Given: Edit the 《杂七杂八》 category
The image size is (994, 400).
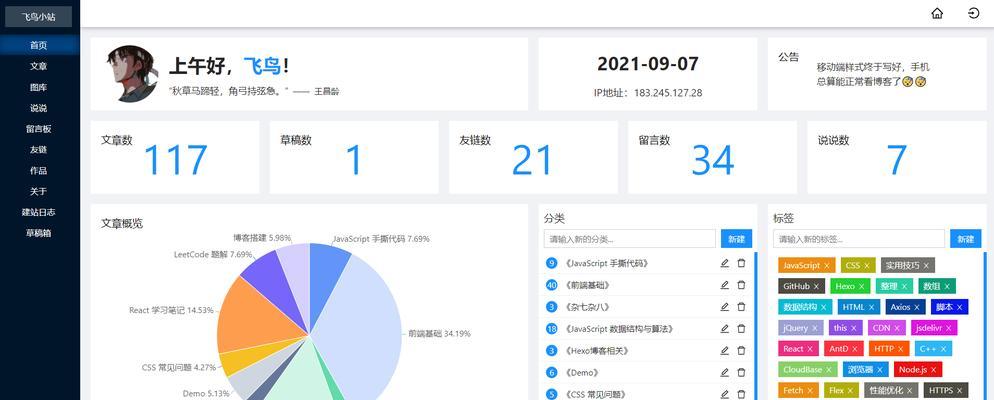Looking at the screenshot, I should tap(725, 307).
